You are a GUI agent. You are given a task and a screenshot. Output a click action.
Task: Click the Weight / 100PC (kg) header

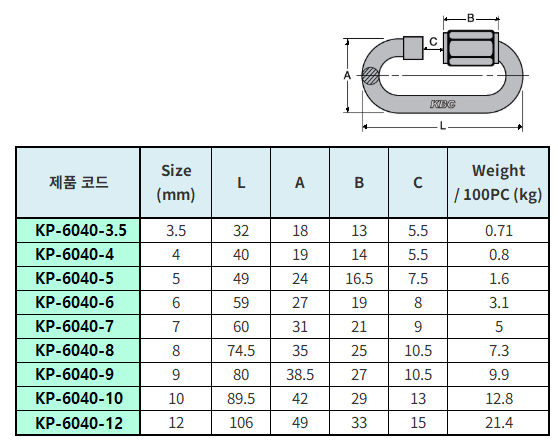(498, 183)
